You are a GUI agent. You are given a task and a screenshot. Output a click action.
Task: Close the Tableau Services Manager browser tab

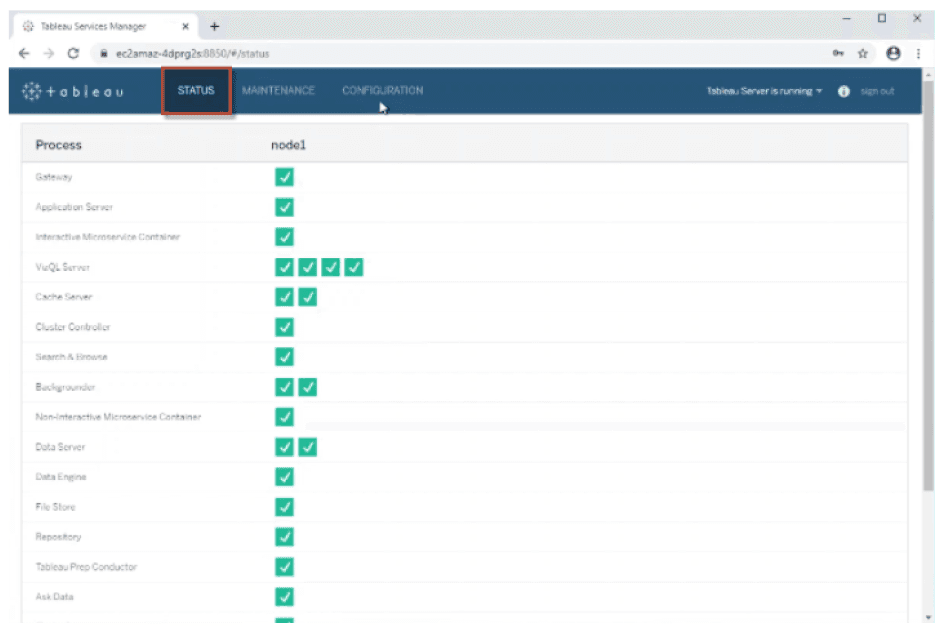point(186,26)
